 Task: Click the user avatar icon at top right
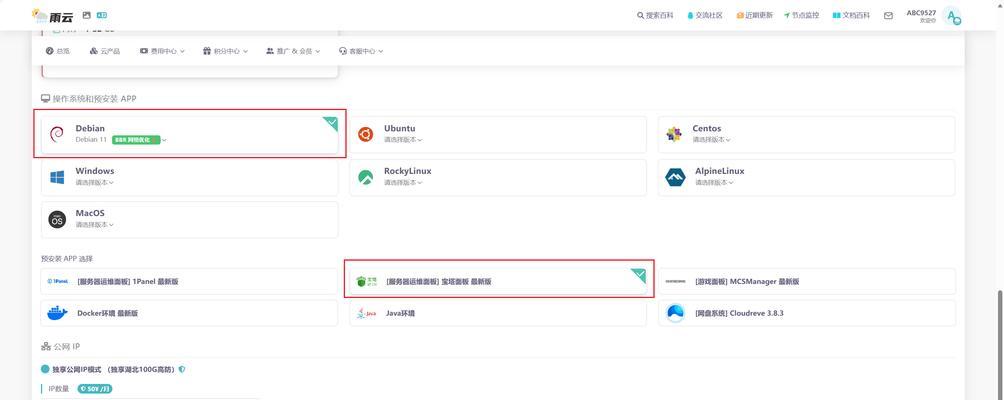(x=953, y=17)
